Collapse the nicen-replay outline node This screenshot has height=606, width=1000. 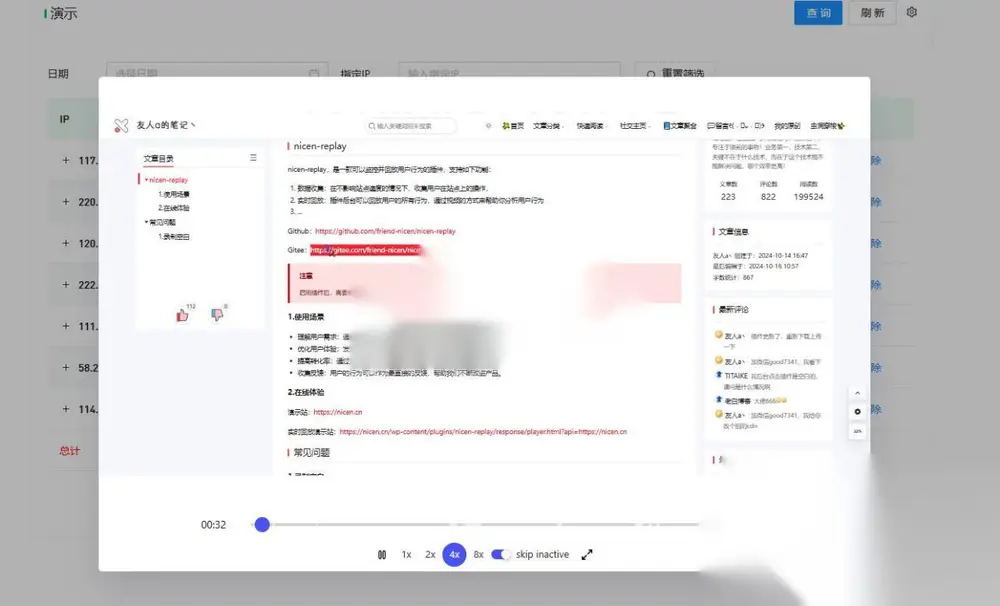pos(146,180)
